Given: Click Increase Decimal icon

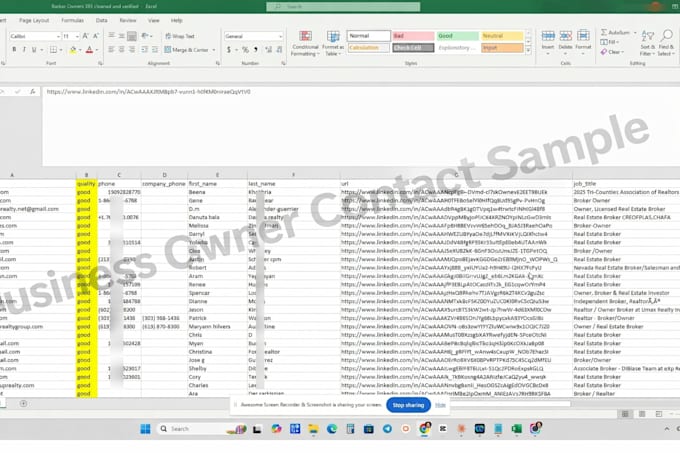Looking at the screenshot, I should [x=269, y=50].
